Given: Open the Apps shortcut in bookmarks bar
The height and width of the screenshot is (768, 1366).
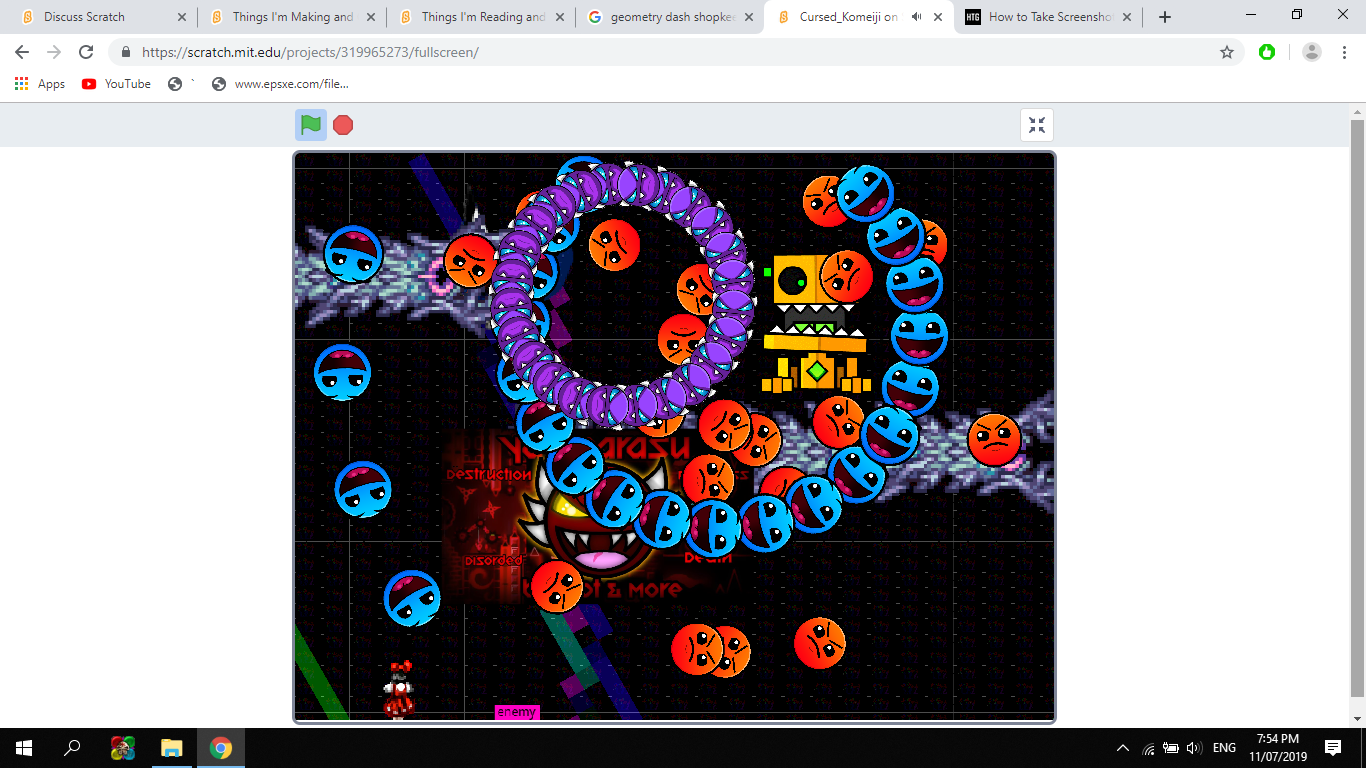Looking at the screenshot, I should click(40, 84).
